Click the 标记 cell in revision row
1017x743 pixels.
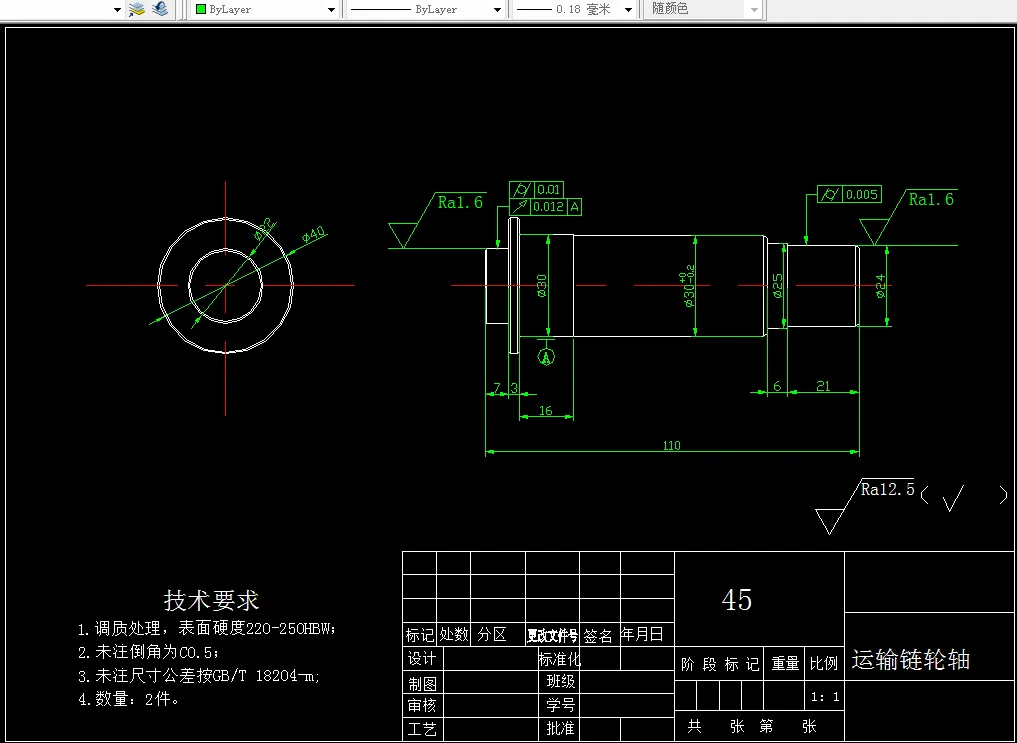coord(420,635)
